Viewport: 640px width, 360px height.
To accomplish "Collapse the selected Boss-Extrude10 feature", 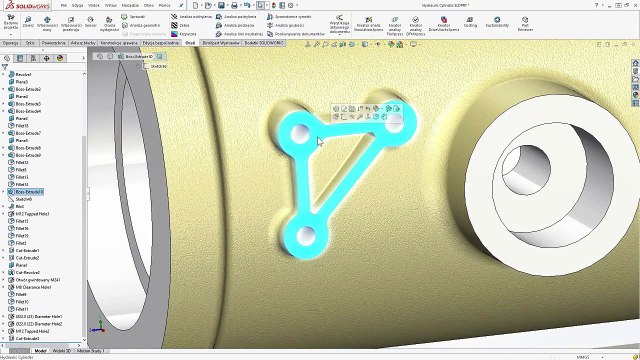I will (x=4, y=192).
